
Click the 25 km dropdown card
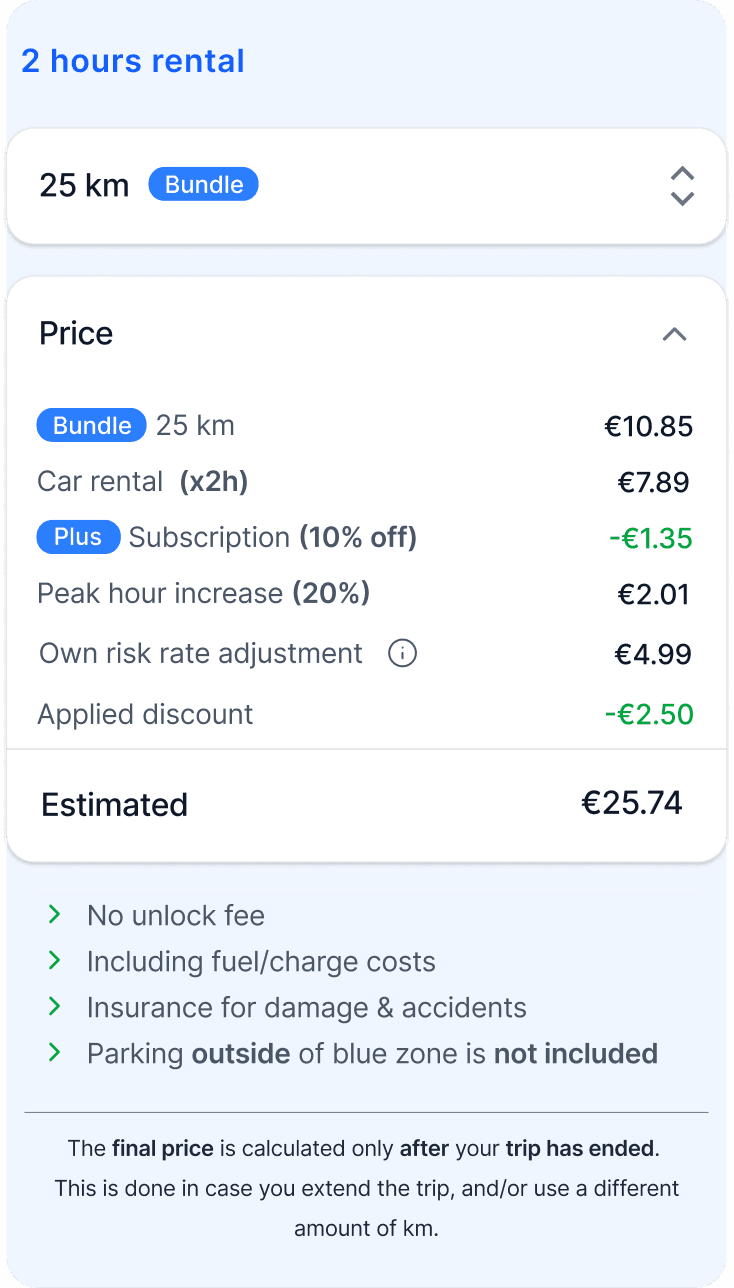[x=366, y=186]
